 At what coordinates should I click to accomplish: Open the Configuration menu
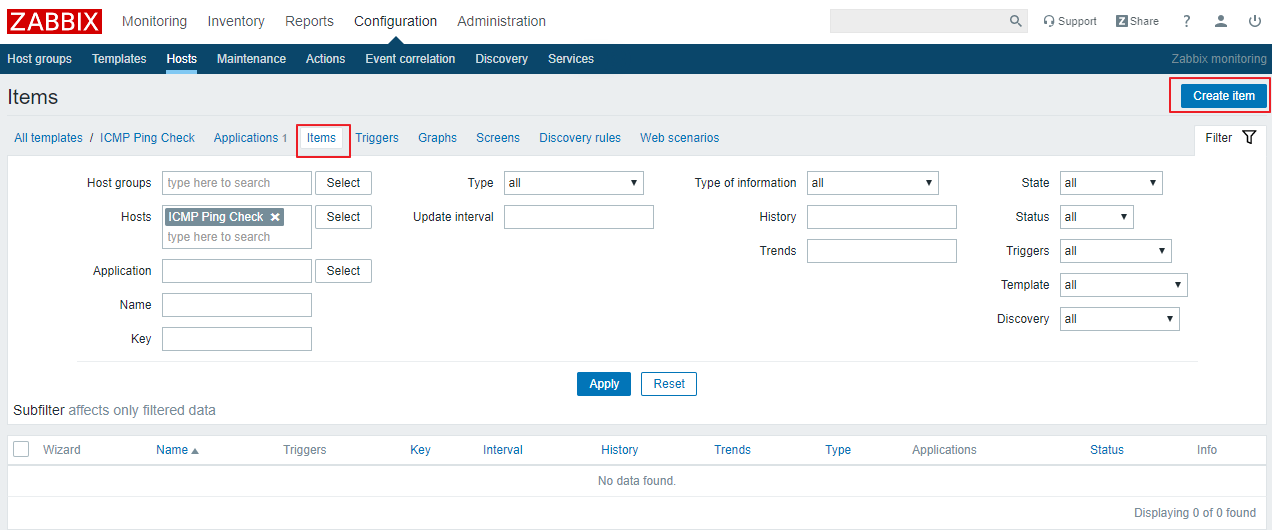pos(395,21)
